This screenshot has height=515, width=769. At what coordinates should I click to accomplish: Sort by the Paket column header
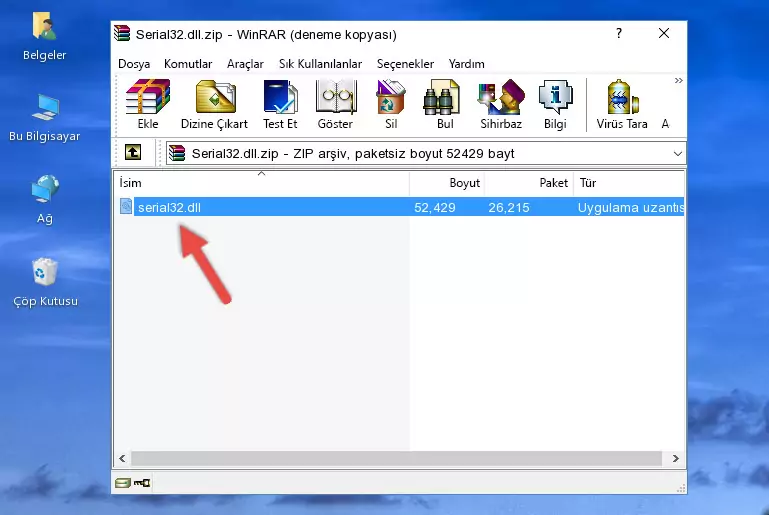click(x=529, y=183)
